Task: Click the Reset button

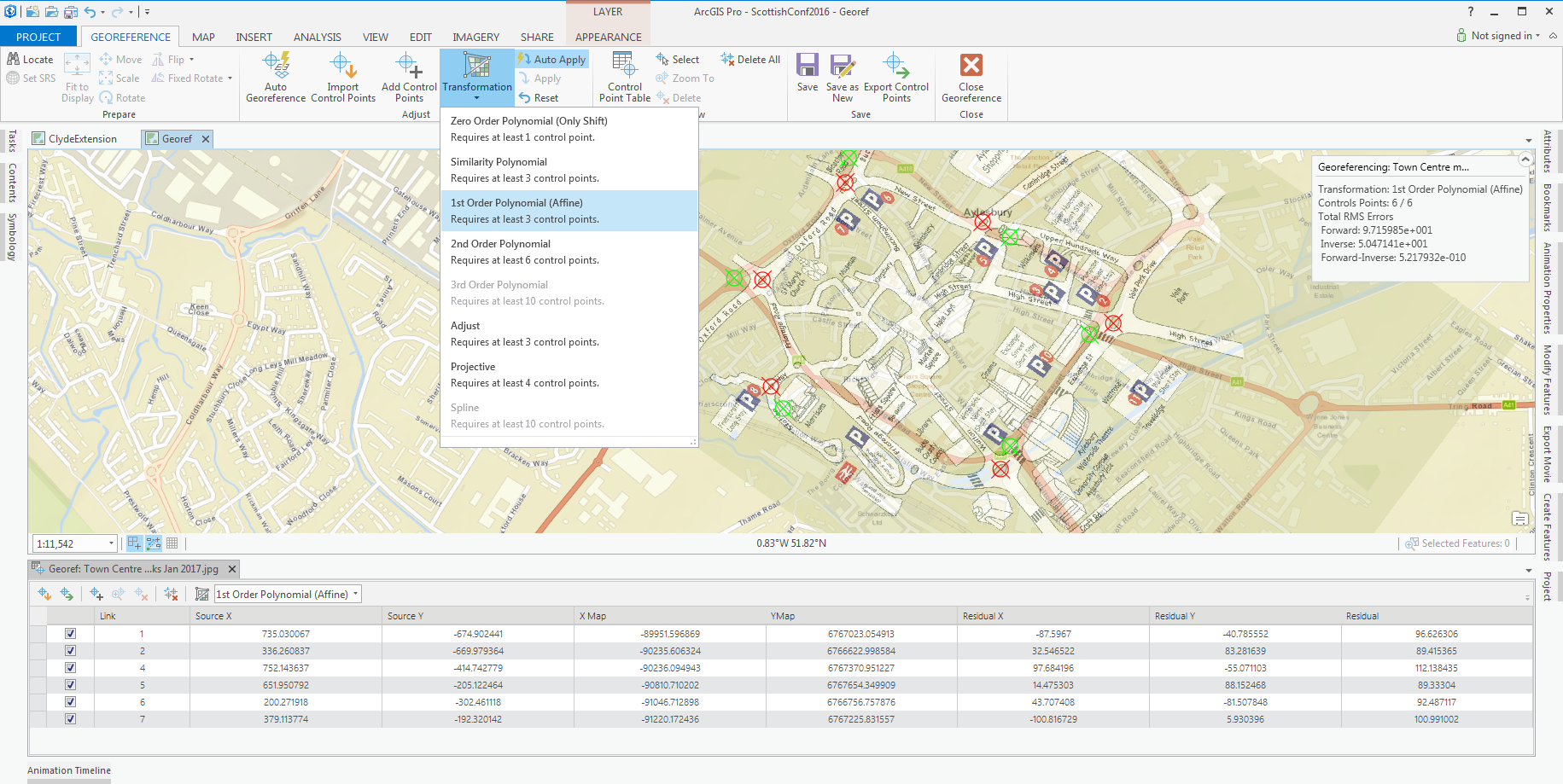Action: coord(539,98)
